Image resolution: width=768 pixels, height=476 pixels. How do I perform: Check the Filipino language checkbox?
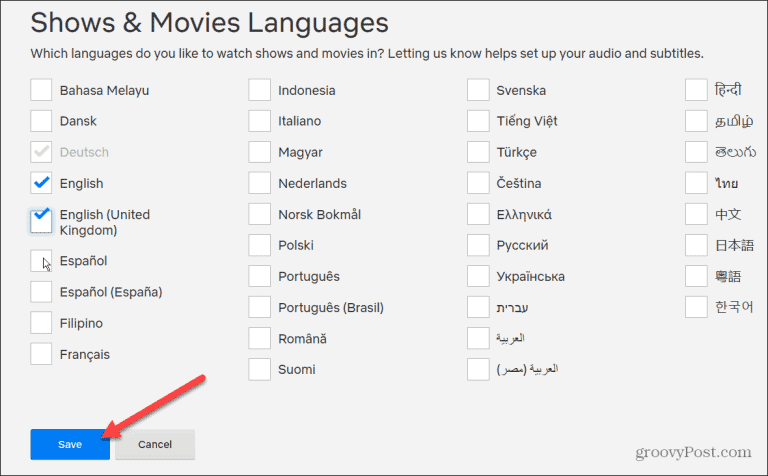pyautogui.click(x=41, y=323)
